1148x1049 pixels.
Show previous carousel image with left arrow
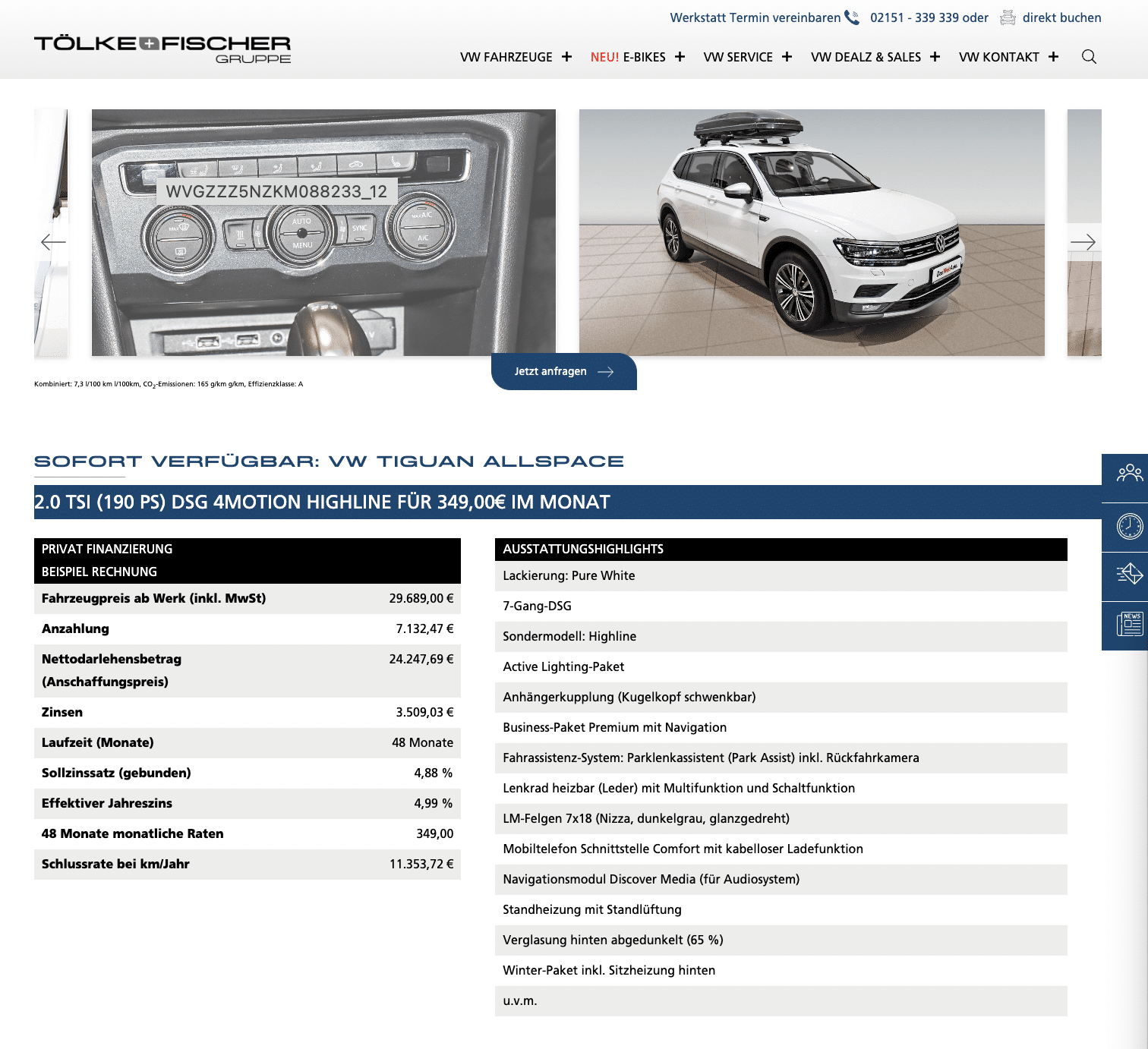pyautogui.click(x=53, y=242)
